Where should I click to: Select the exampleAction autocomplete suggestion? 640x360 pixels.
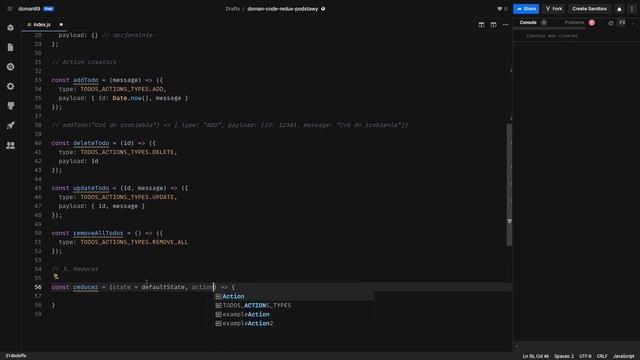pyautogui.click(x=294, y=314)
